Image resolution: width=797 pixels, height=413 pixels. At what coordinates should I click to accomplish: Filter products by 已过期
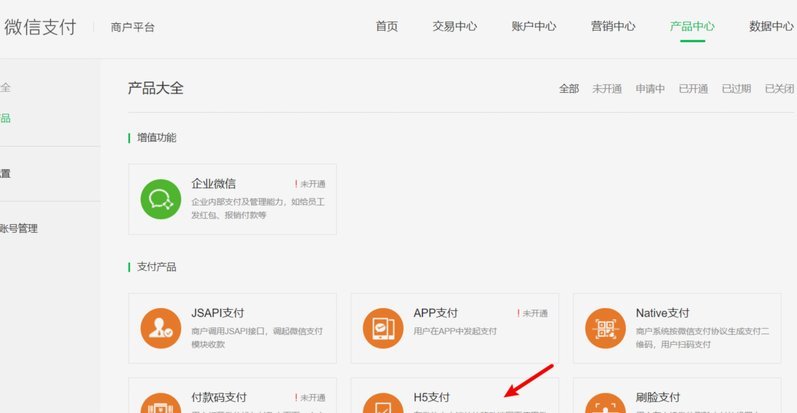(x=737, y=89)
